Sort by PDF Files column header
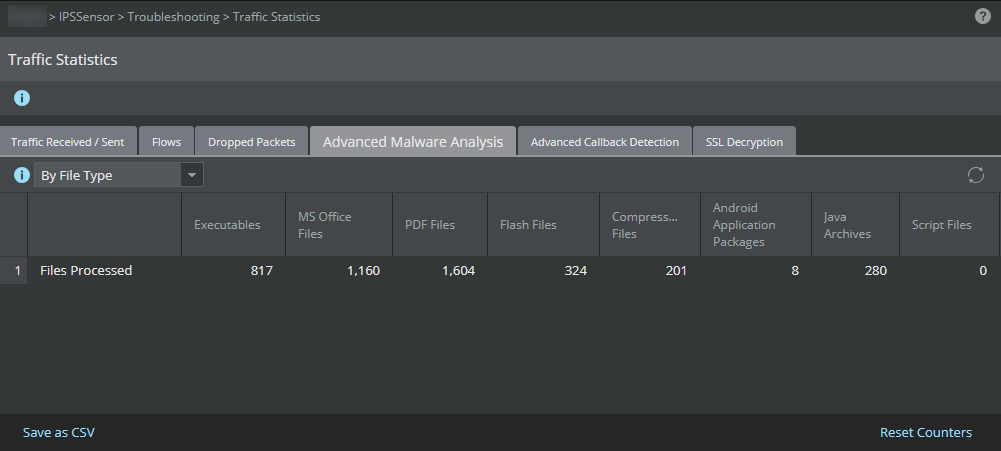Viewport: 1001px width, 451px height. point(440,225)
